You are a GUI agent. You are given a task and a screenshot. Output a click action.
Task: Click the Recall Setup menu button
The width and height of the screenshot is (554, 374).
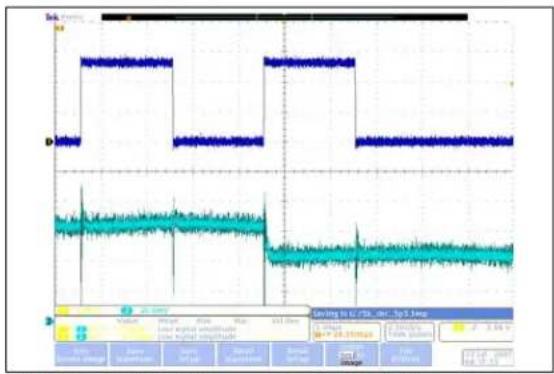coord(297,354)
